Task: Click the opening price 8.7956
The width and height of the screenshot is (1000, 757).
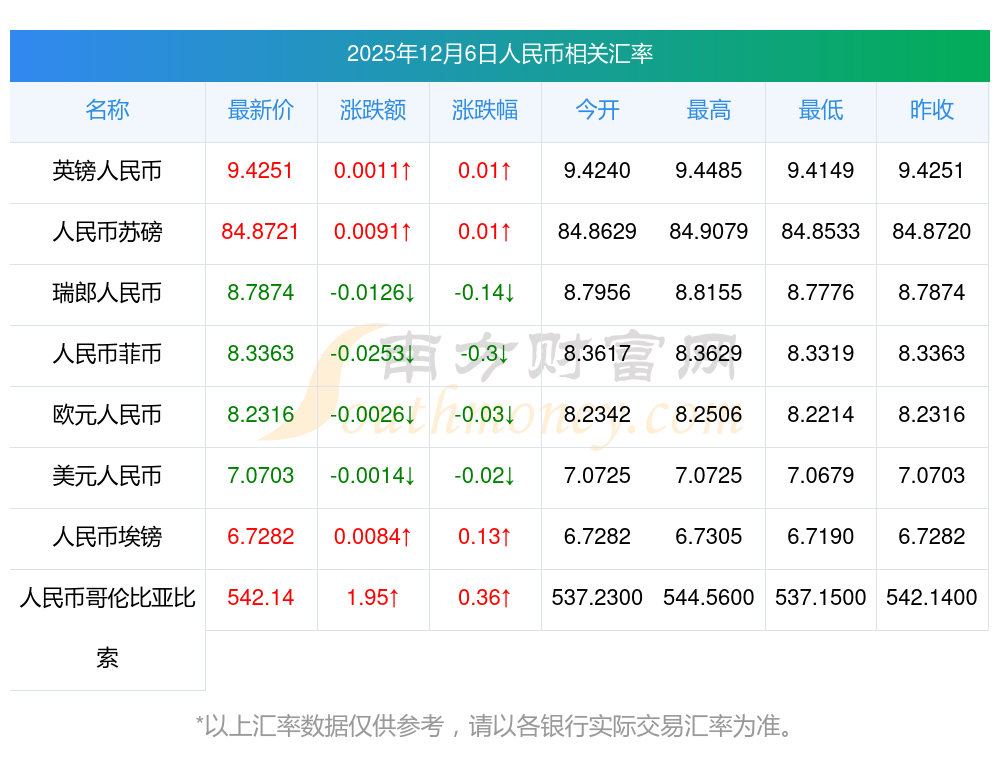Action: (597, 293)
